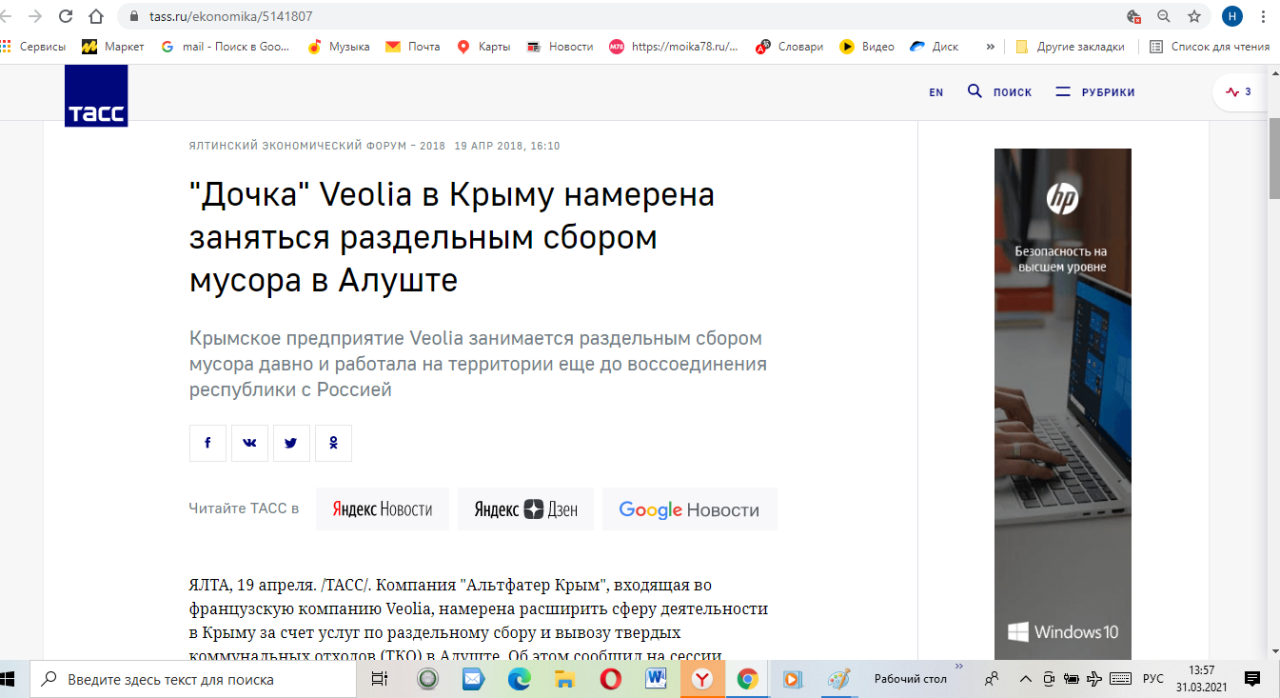Viewport: 1280px width, 698px height.
Task: Open moika78.ru bookmark
Action: (x=674, y=46)
